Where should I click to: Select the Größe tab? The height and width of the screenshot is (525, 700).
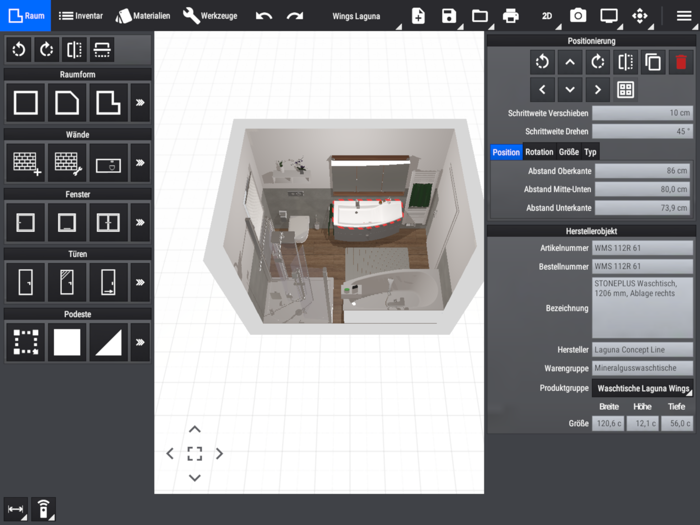coord(569,152)
